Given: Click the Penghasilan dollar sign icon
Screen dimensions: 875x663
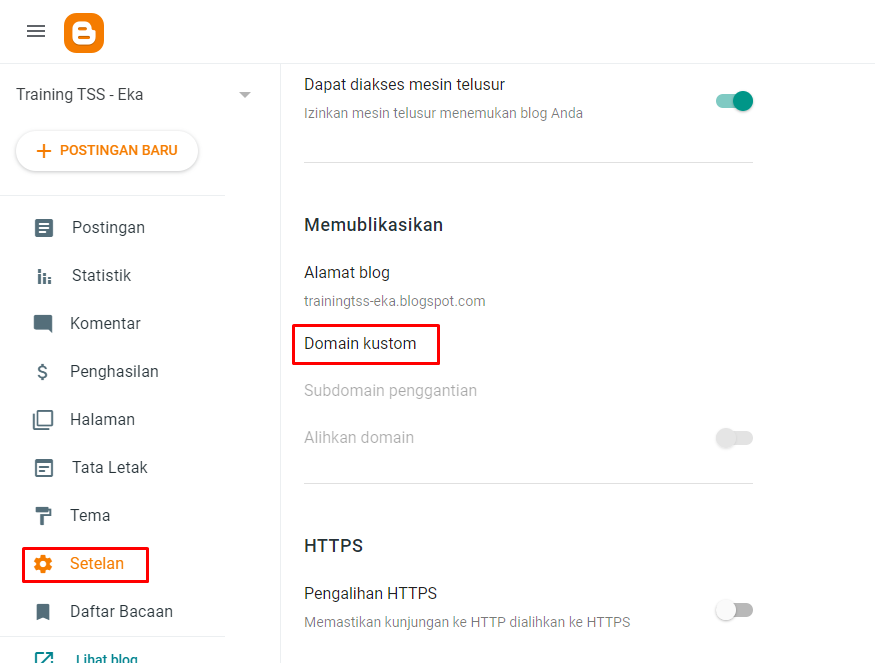Looking at the screenshot, I should point(43,372).
